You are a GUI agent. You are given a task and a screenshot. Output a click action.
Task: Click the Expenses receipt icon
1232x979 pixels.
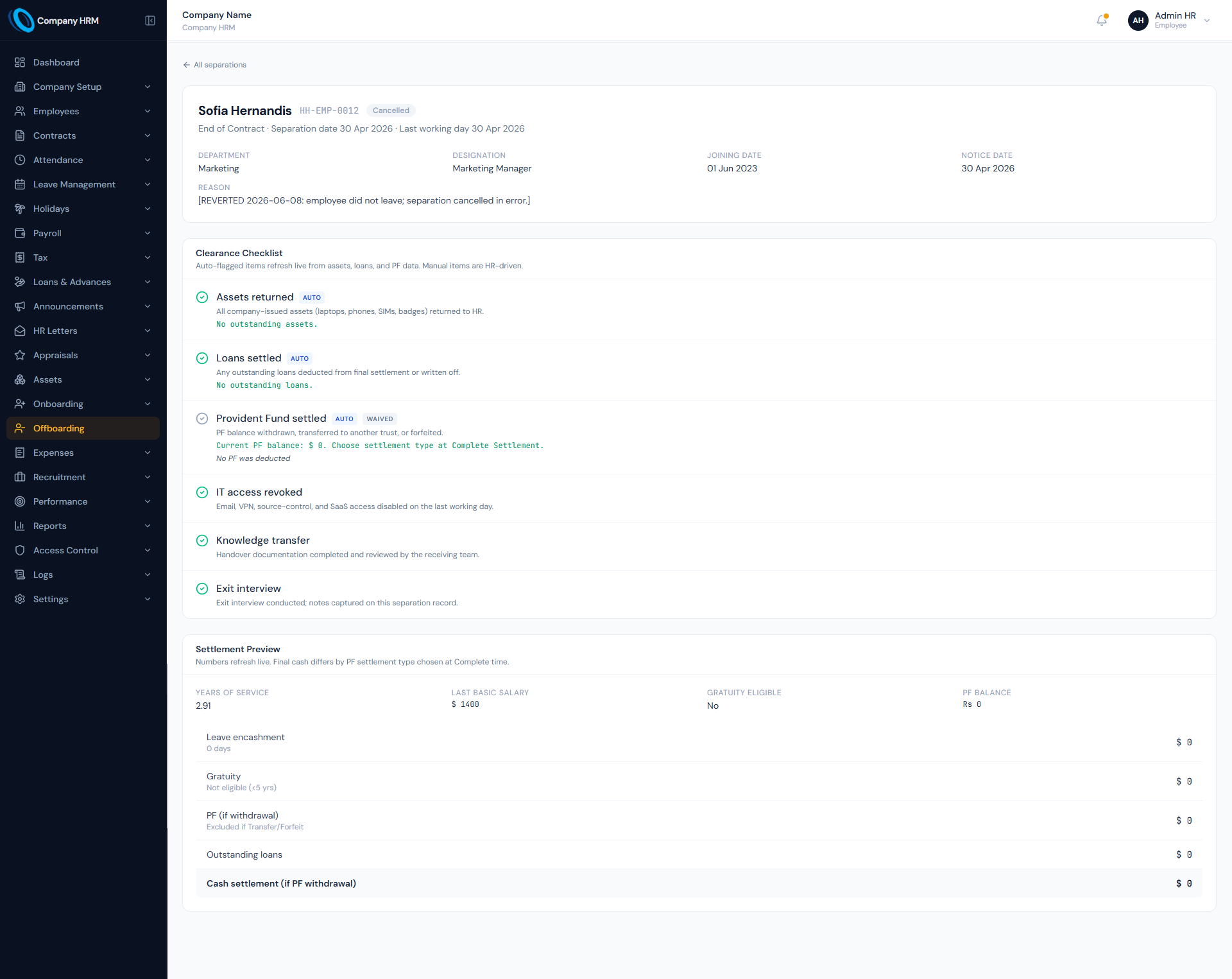click(x=20, y=453)
